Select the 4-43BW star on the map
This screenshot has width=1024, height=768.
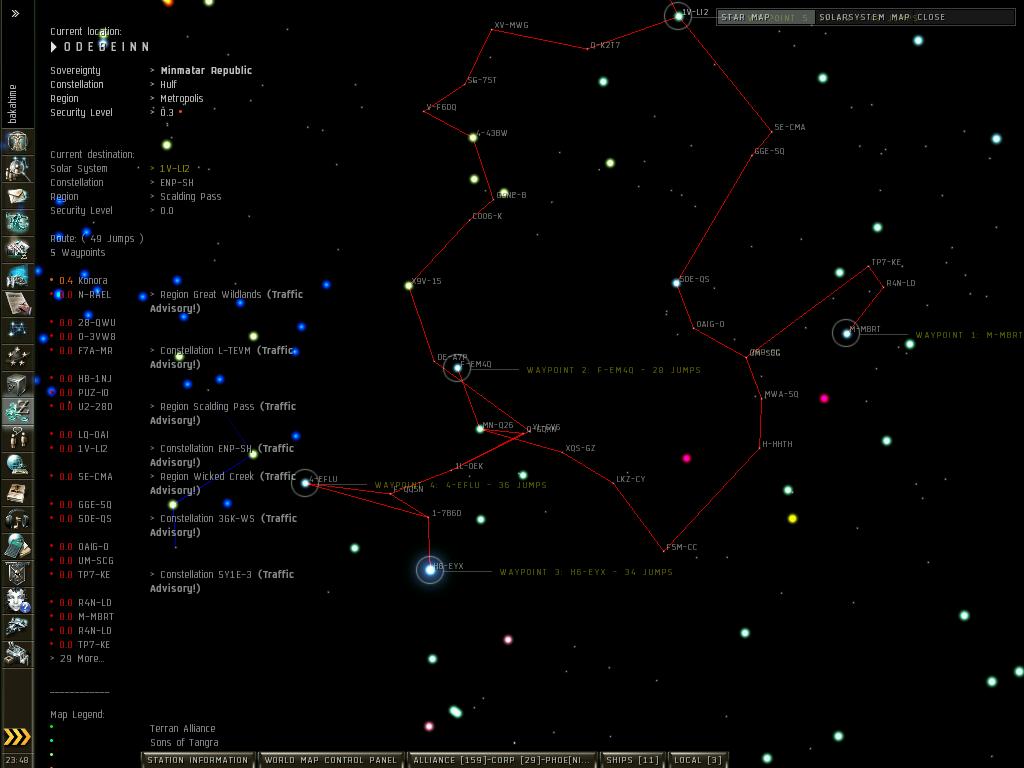pyautogui.click(x=473, y=137)
